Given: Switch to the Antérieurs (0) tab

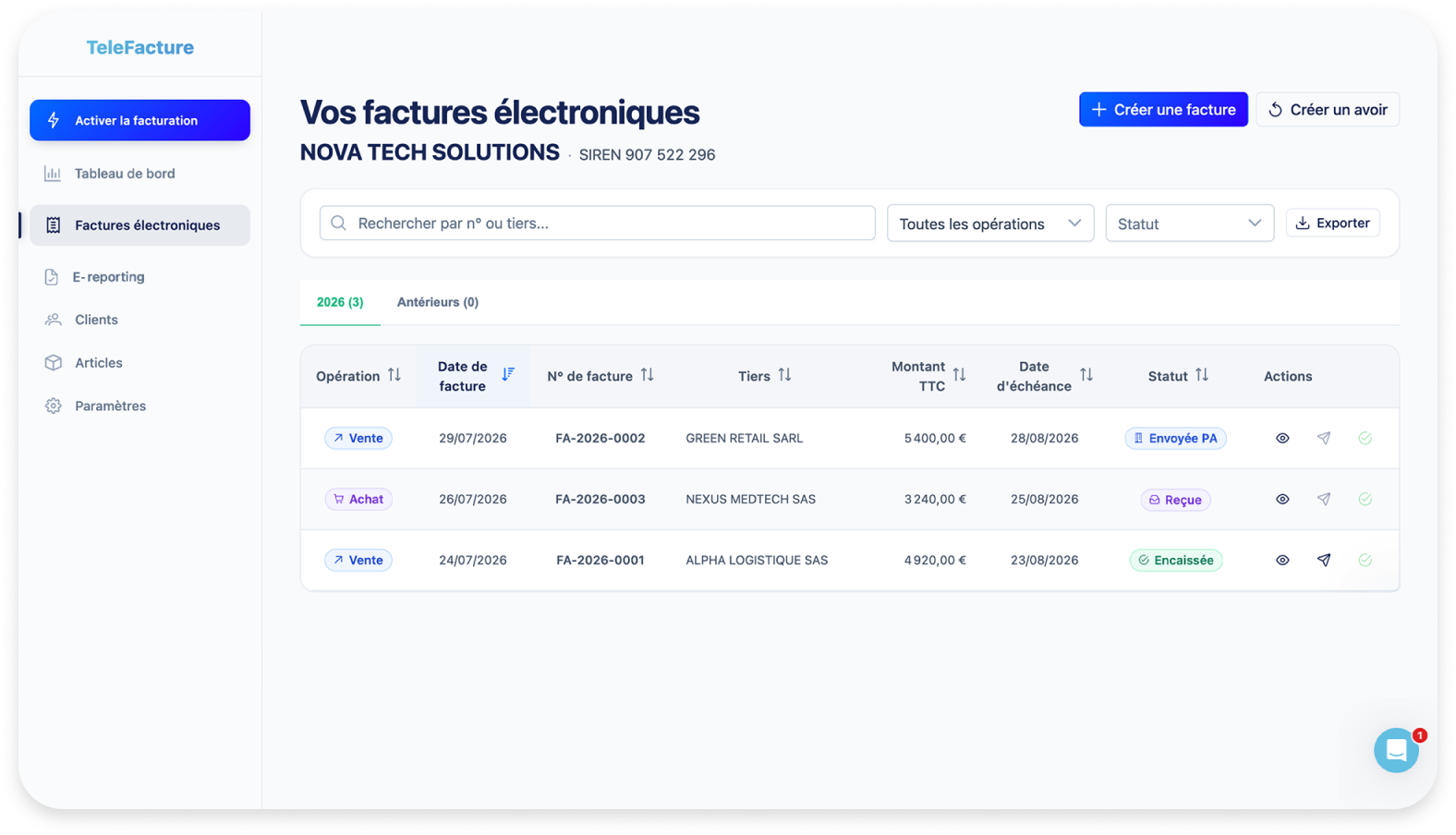Looking at the screenshot, I should (438, 302).
